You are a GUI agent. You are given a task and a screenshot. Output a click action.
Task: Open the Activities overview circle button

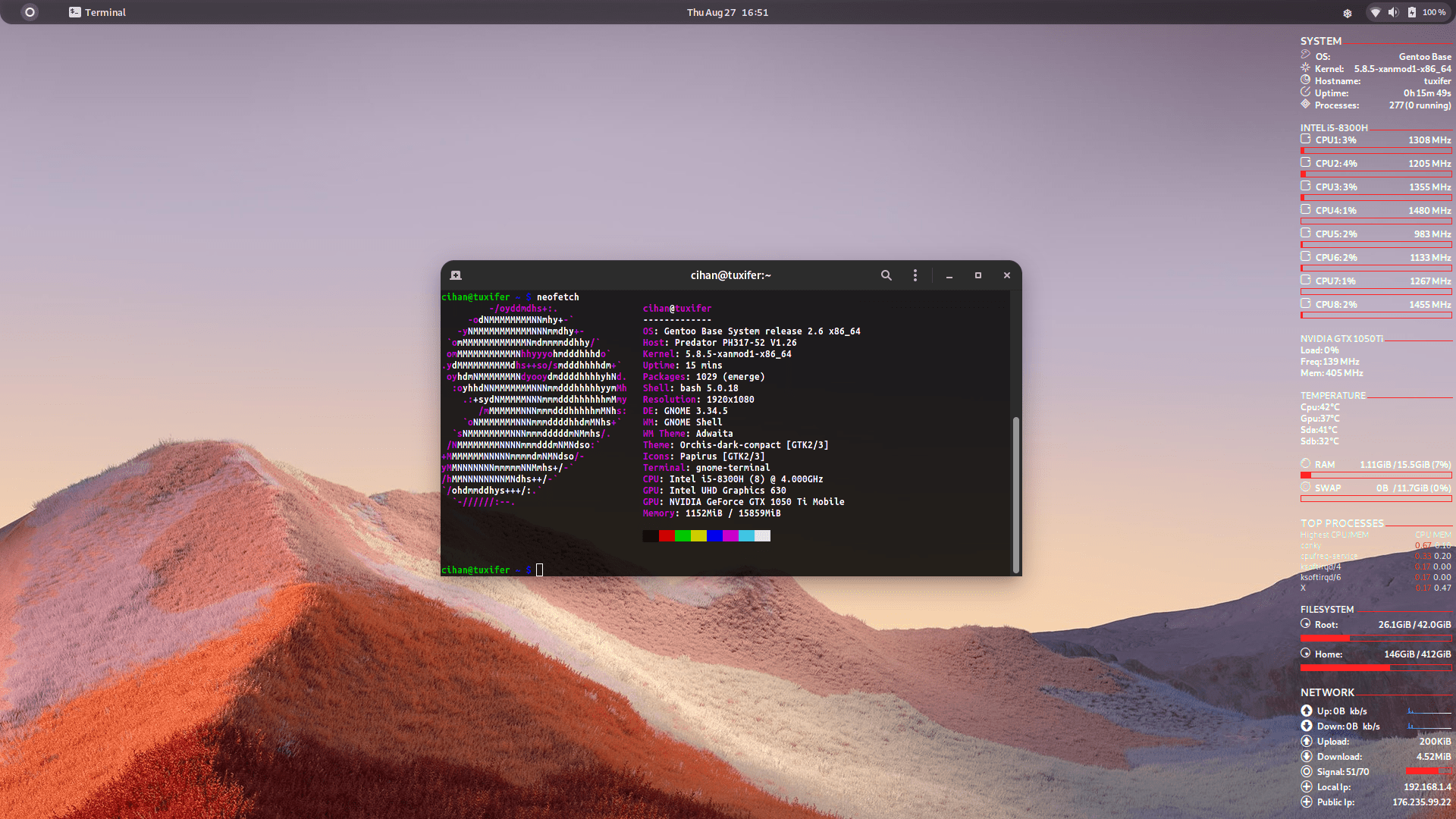[x=30, y=12]
